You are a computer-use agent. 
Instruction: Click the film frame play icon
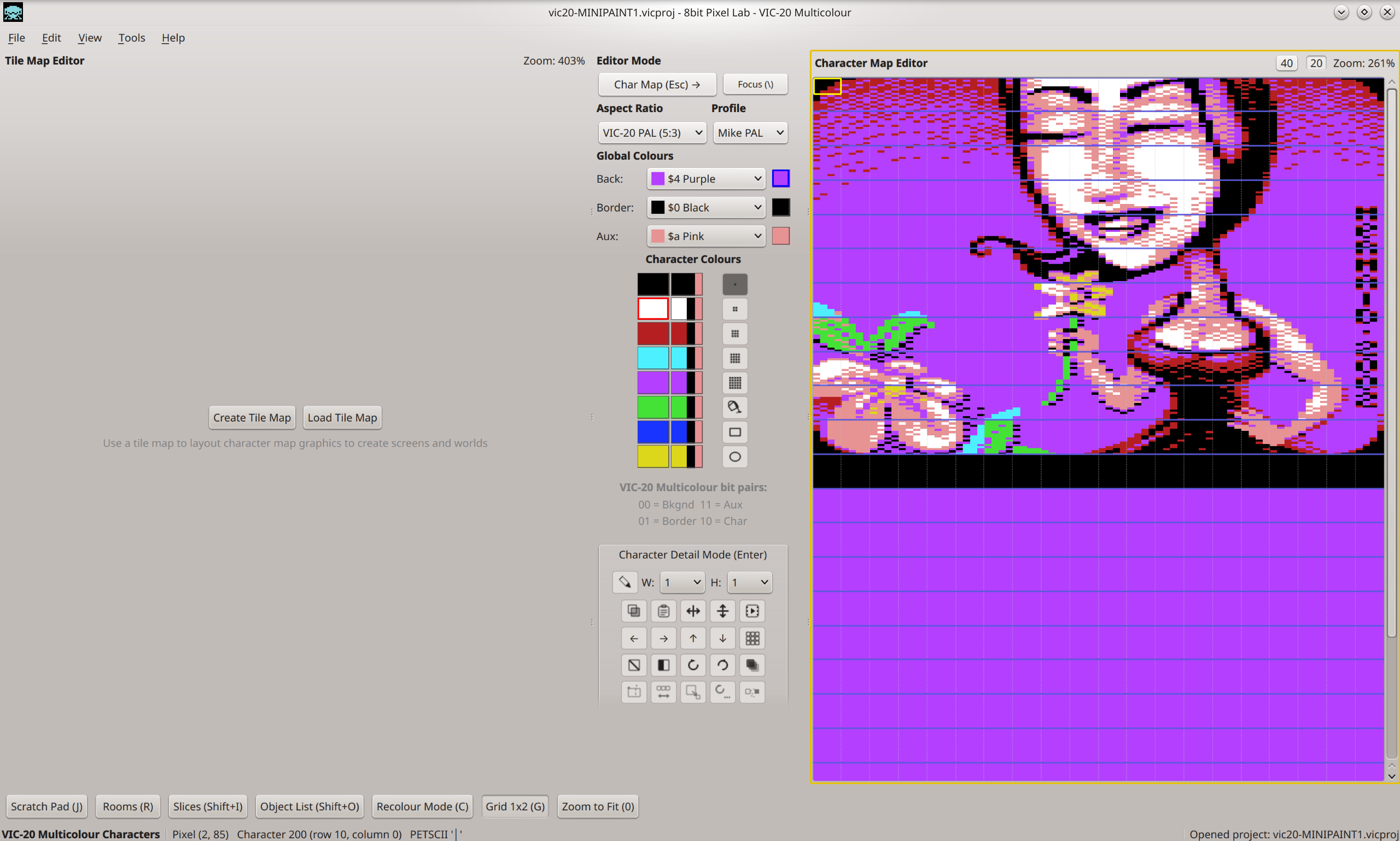(x=752, y=611)
